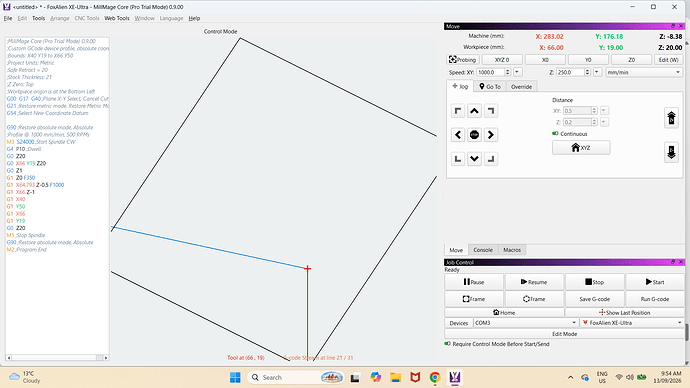
Task: Stop the job
Action: [595, 282]
